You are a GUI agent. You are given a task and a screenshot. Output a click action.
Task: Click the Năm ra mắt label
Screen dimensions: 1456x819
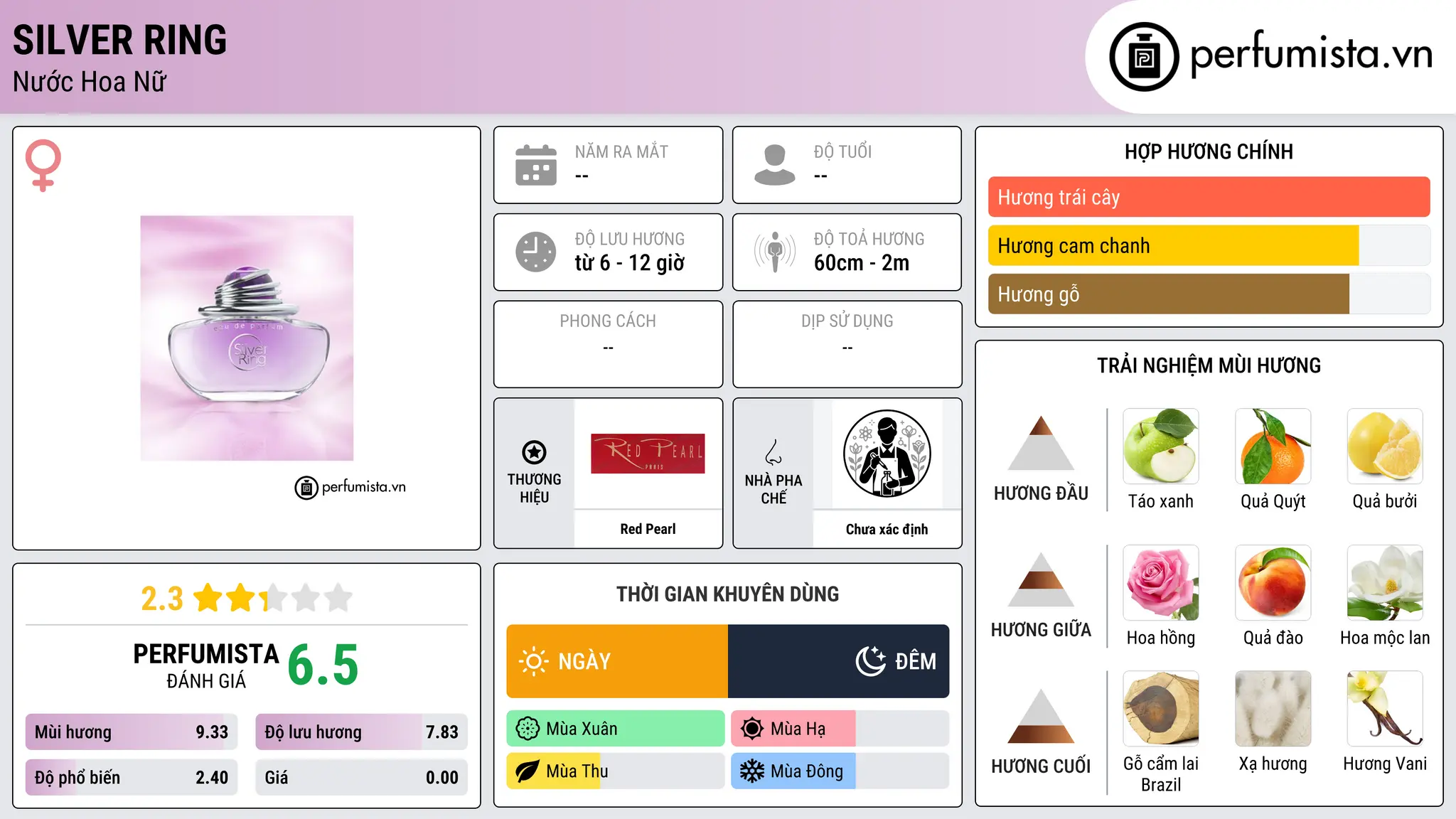tap(621, 151)
